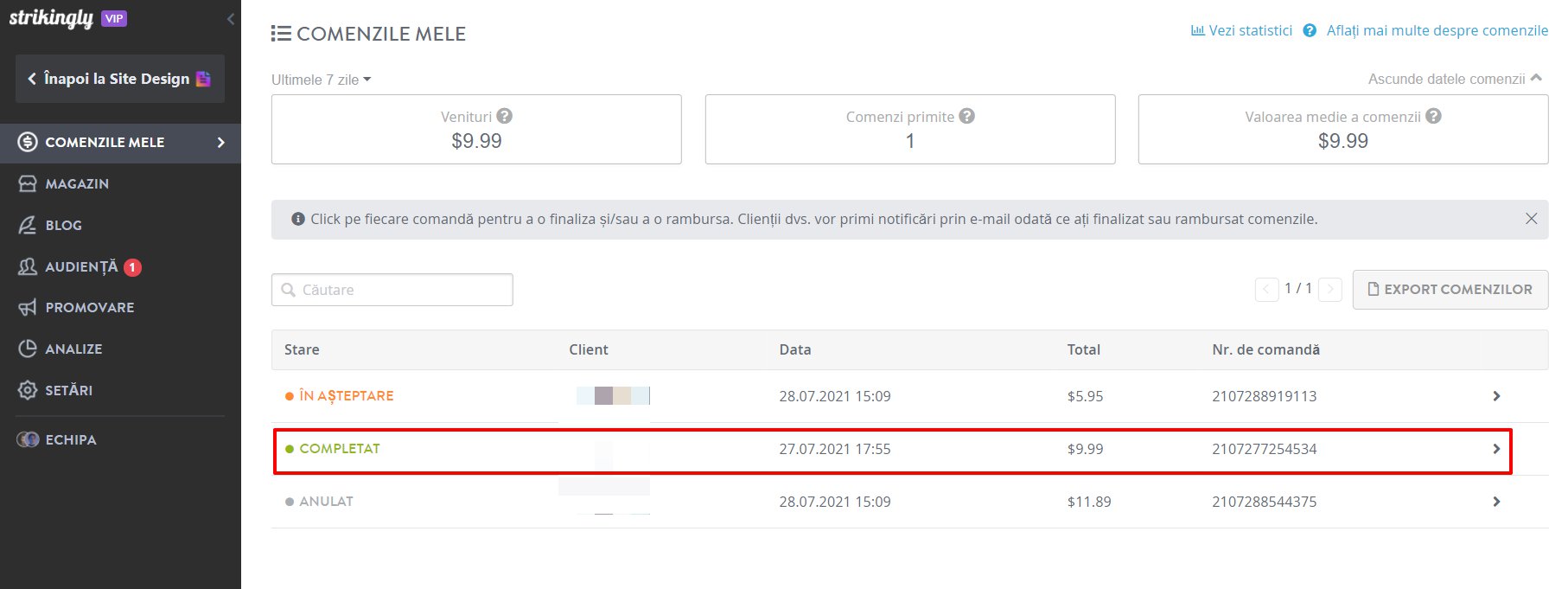Click the Comenzi primite stats card
Screen dimensions: 1568x589
click(x=910, y=129)
